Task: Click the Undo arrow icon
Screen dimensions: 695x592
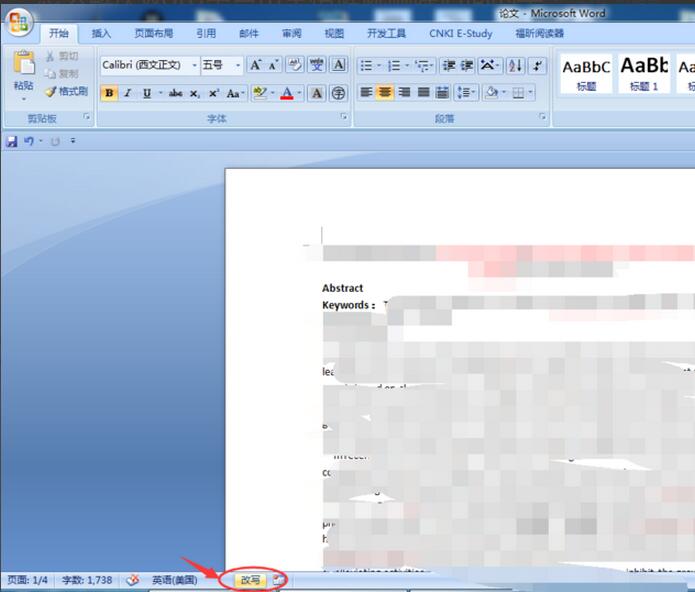Action: click(29, 142)
